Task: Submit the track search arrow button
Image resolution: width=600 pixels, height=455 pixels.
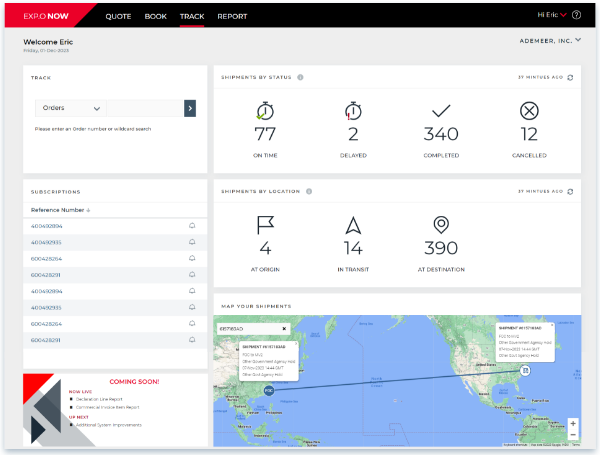Action: click(x=190, y=108)
